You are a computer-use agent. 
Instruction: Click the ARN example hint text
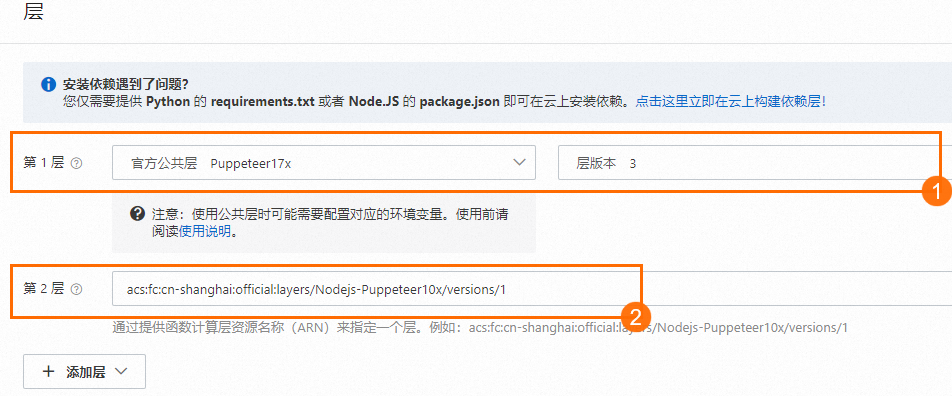coord(480,328)
